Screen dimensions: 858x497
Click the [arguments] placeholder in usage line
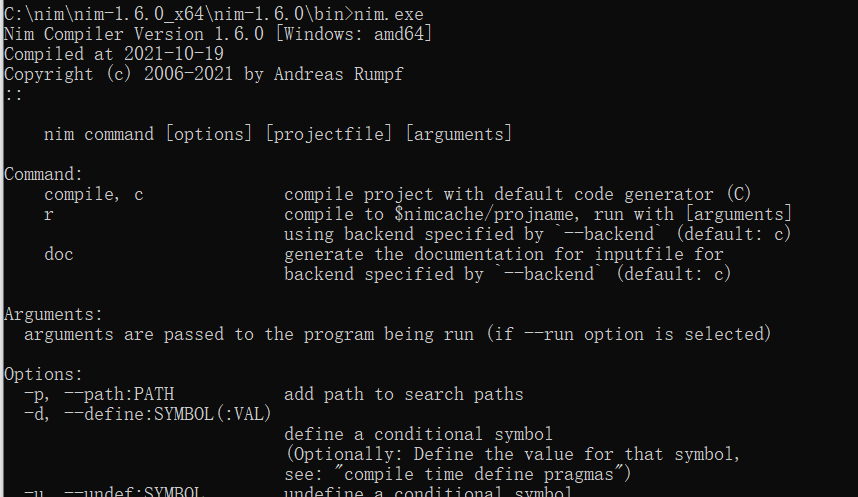point(458,134)
